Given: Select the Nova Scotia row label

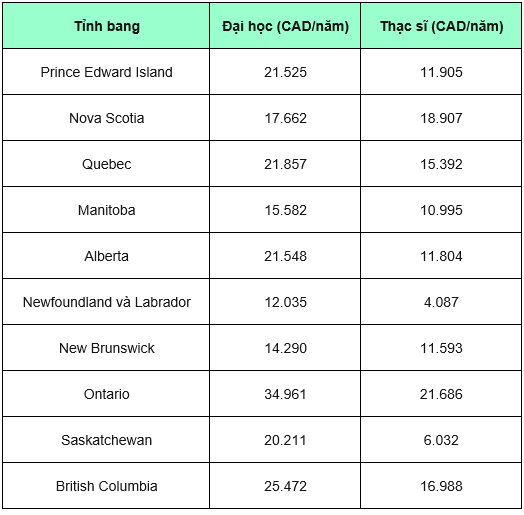Looking at the screenshot, I should [106, 118].
